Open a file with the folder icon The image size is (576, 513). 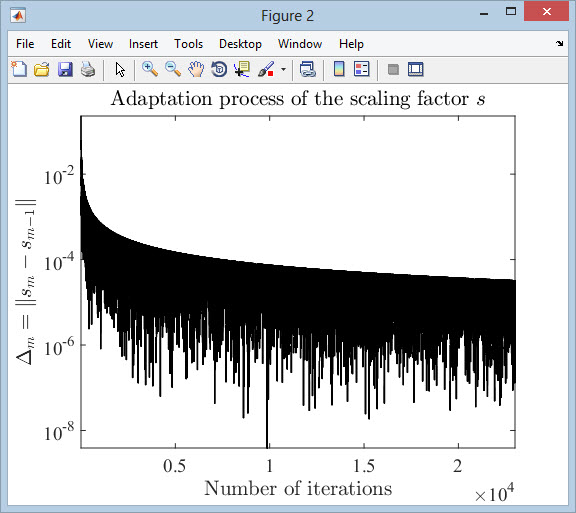42,69
